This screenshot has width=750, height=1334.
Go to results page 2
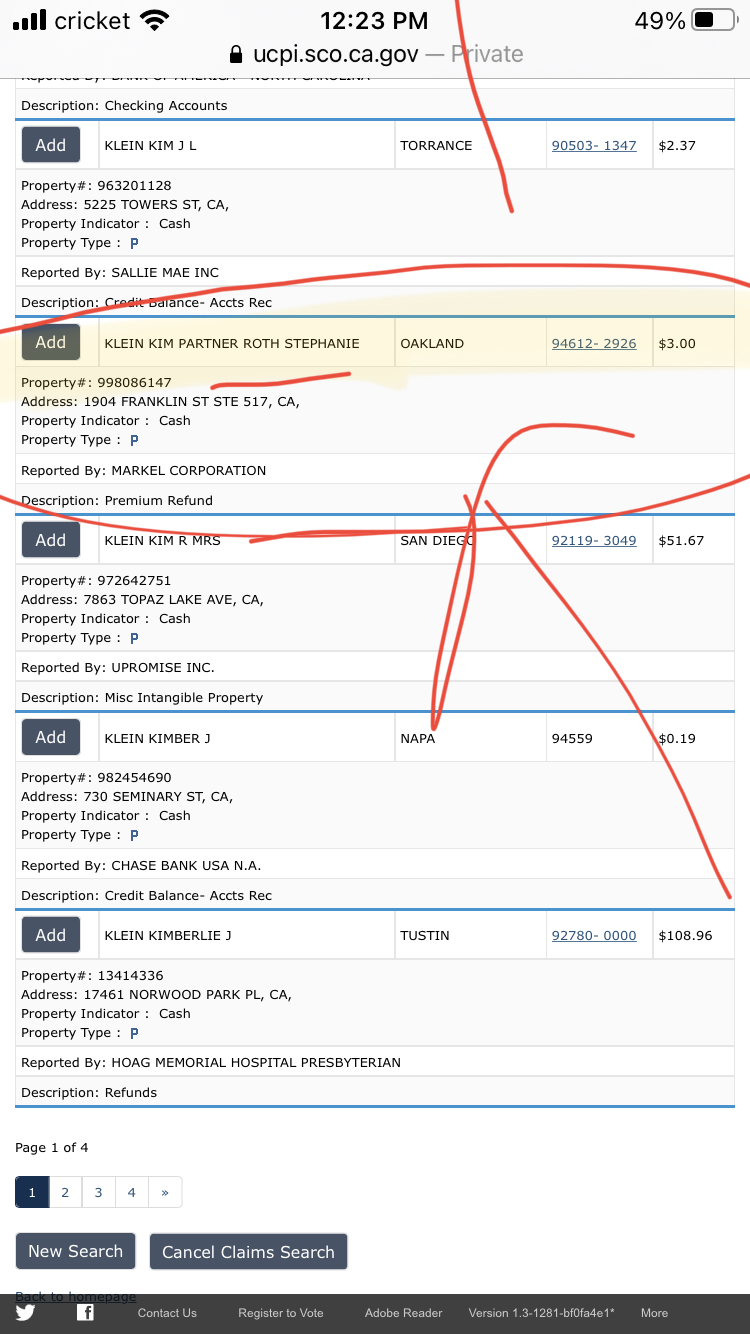65,1192
